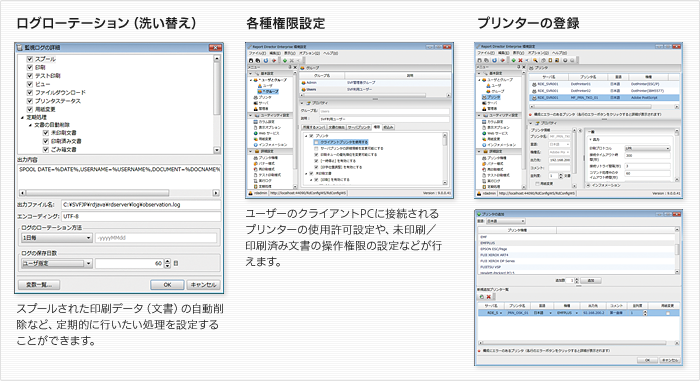Click red delete icon in プリンタの追加 dialog
The image size is (700, 381).
pos(488,297)
